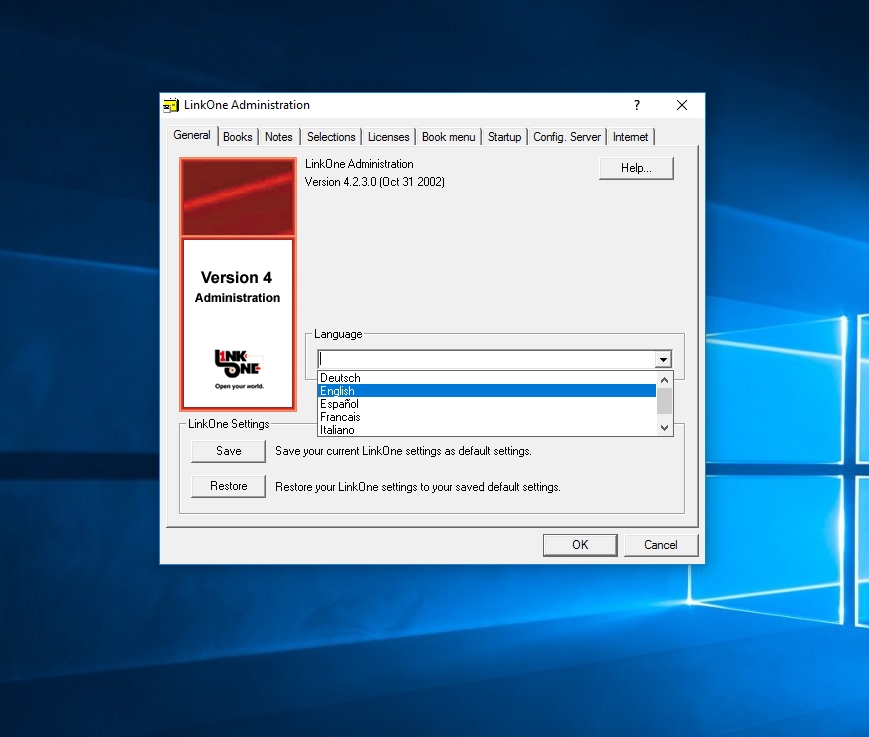869x737 pixels.
Task: Click the language list scrollbar thumb
Action: pos(664,401)
